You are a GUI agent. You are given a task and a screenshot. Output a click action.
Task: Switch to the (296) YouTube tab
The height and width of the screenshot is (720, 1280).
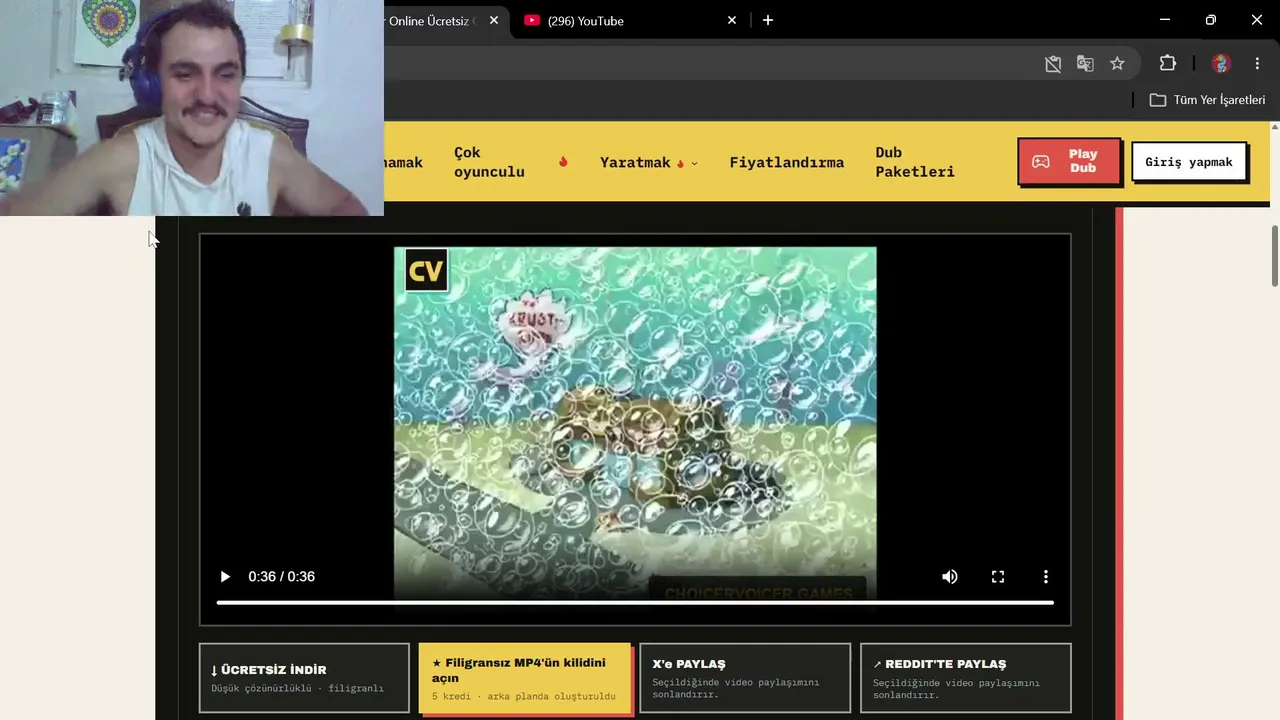click(x=630, y=20)
